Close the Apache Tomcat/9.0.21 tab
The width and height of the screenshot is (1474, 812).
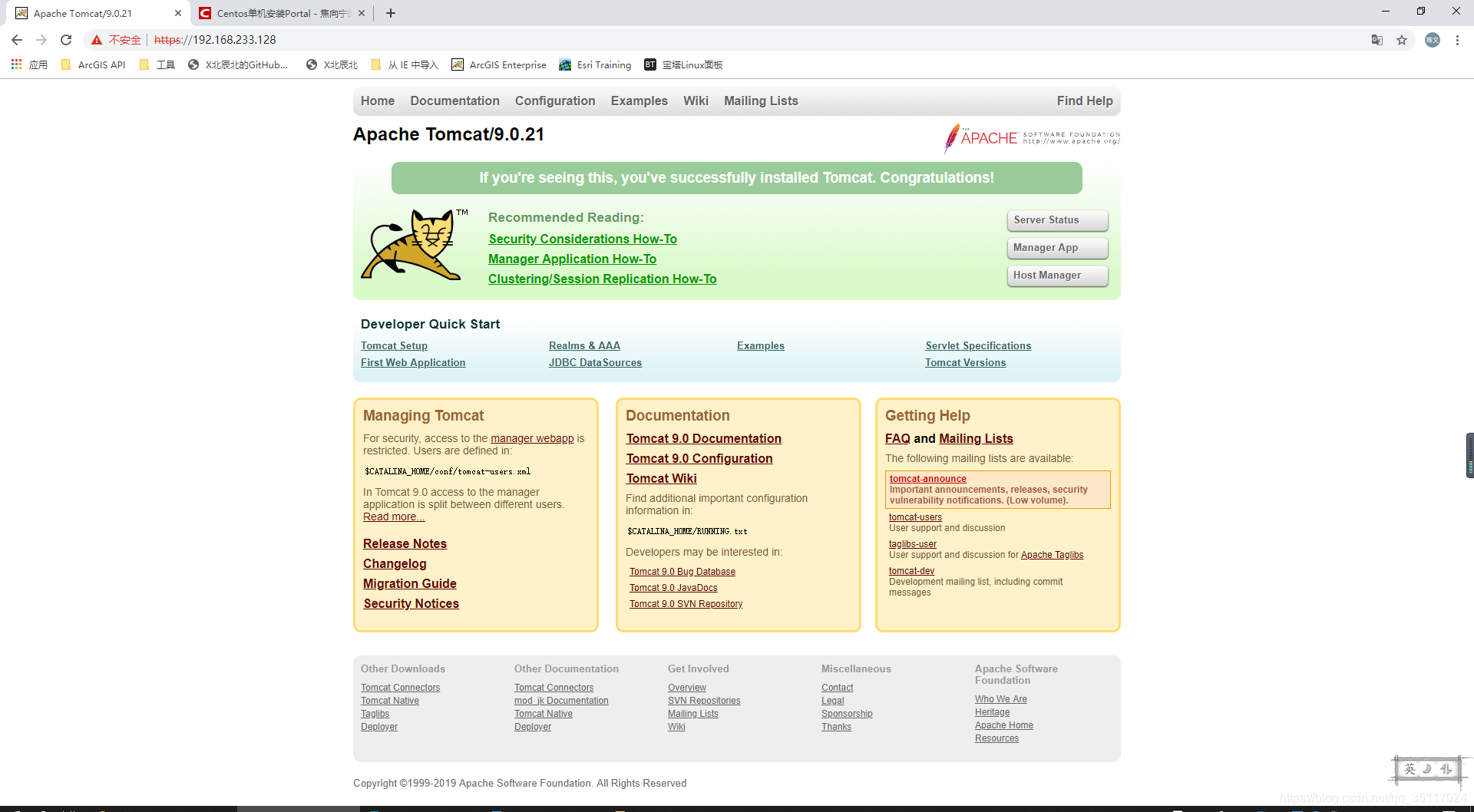tap(178, 13)
